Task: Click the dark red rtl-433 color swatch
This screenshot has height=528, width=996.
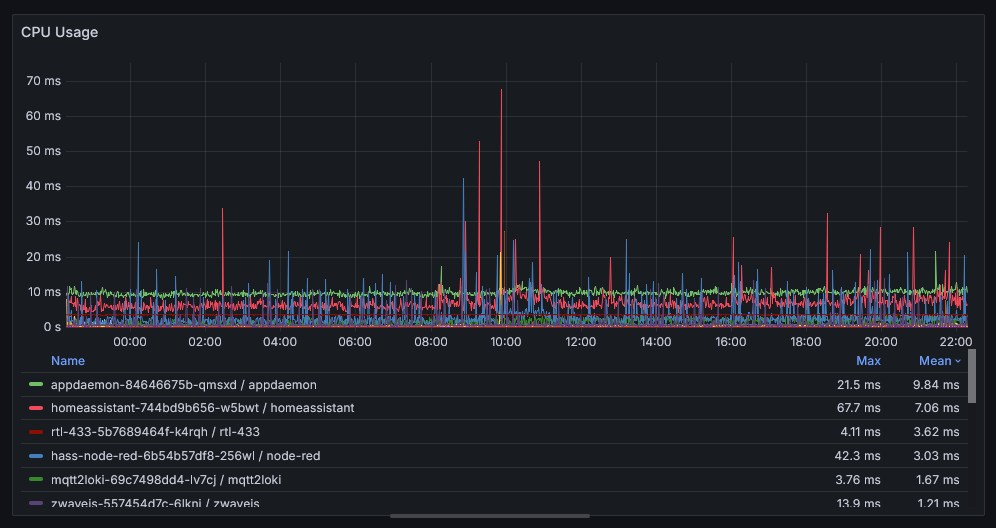Action: pyautogui.click(x=36, y=432)
